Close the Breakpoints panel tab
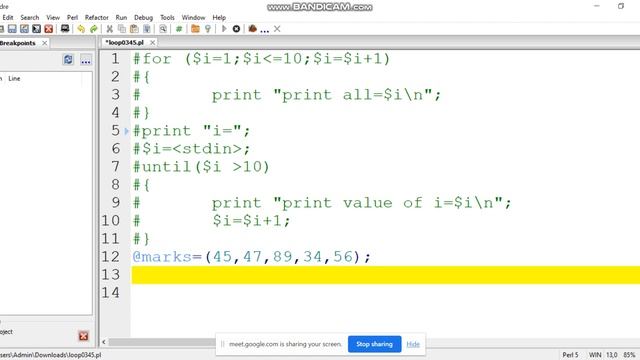The image size is (640, 360). click(x=44, y=43)
